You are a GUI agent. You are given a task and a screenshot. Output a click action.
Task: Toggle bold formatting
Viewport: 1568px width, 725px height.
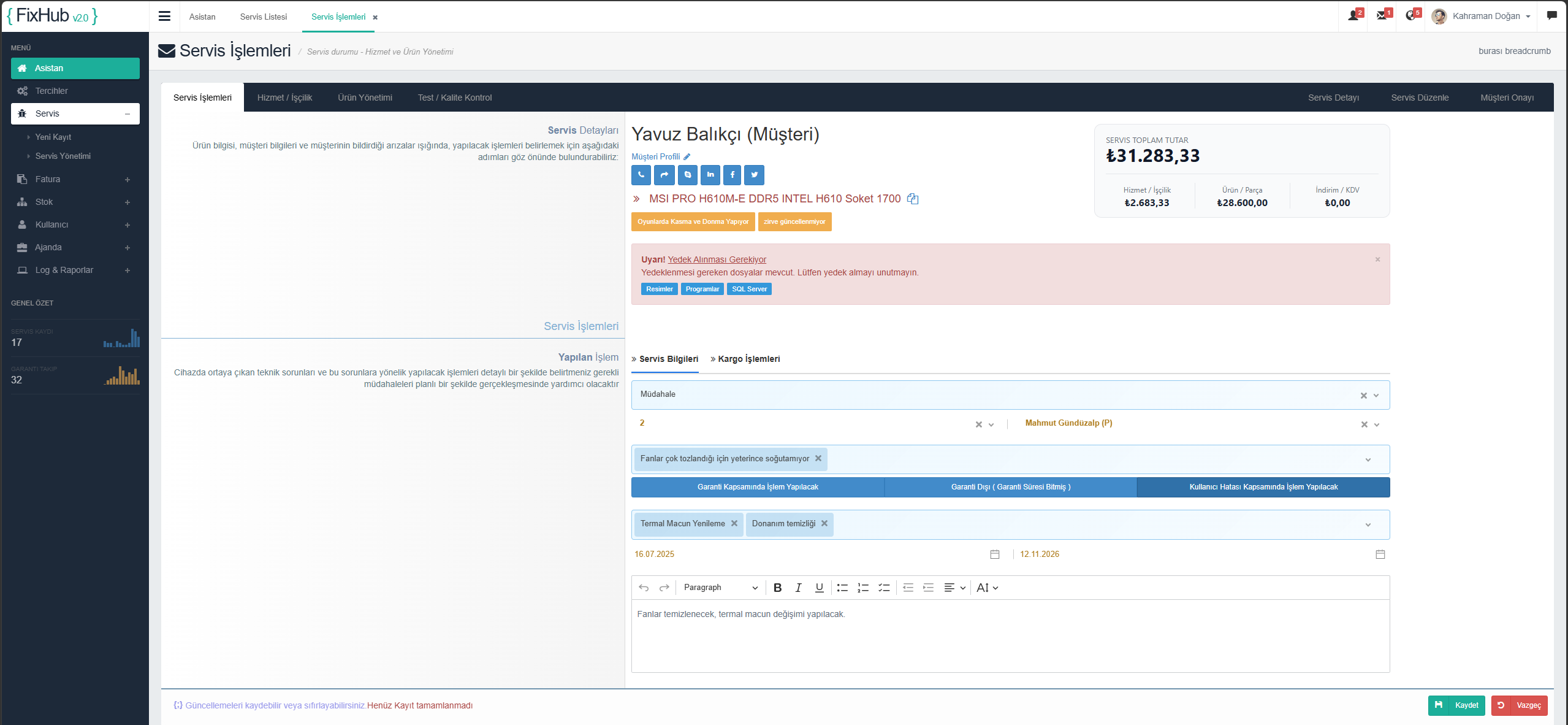pos(777,588)
